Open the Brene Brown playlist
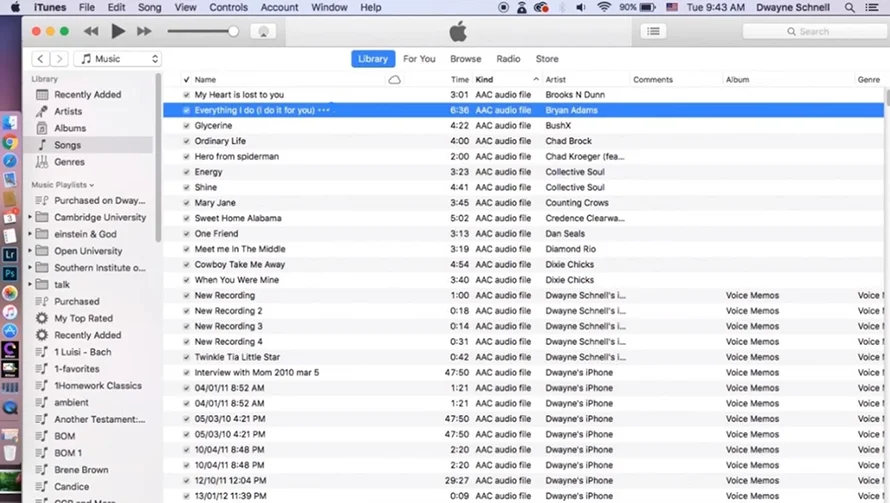890x503 pixels. click(81, 470)
